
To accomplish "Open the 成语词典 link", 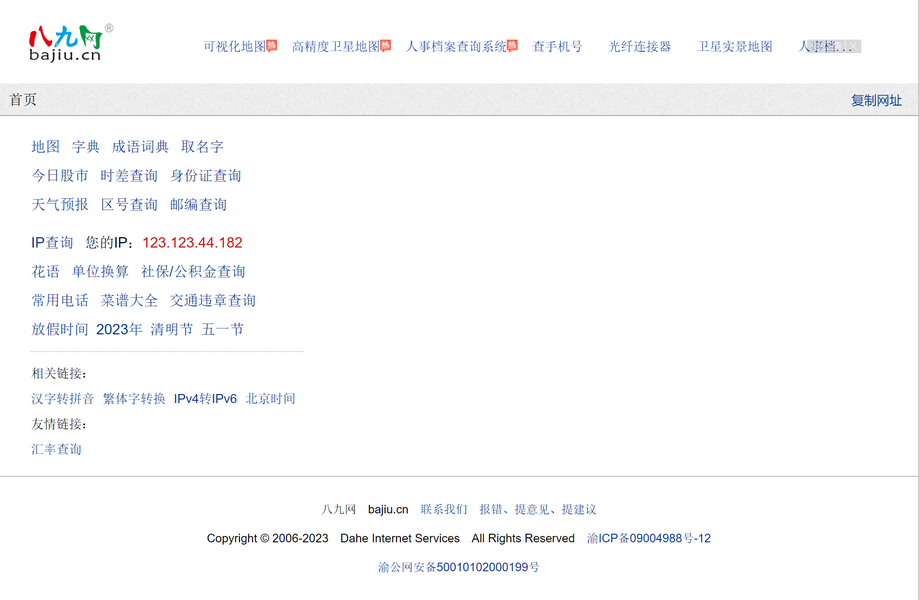I will (140, 147).
